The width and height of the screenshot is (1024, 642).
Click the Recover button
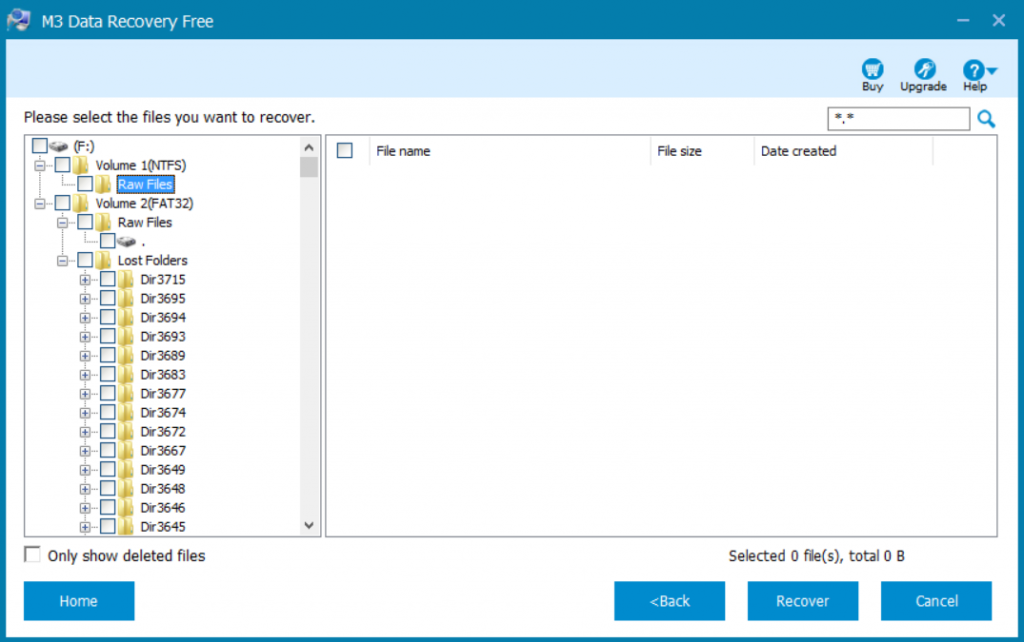click(803, 601)
